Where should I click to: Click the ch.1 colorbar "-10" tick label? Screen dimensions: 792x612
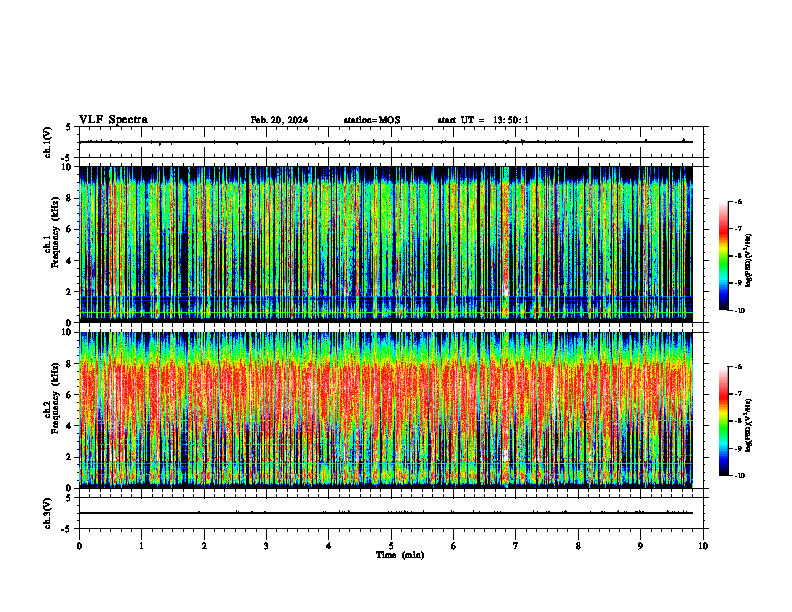coord(739,311)
